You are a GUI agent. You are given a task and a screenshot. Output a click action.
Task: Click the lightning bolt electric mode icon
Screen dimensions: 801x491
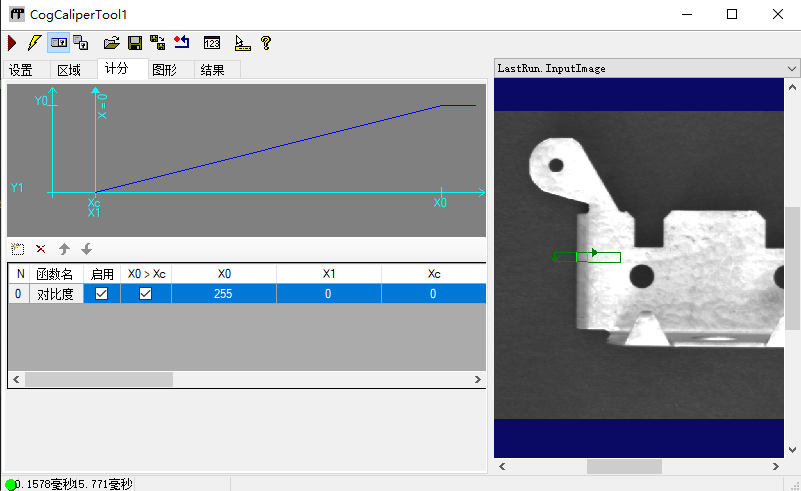pos(35,43)
